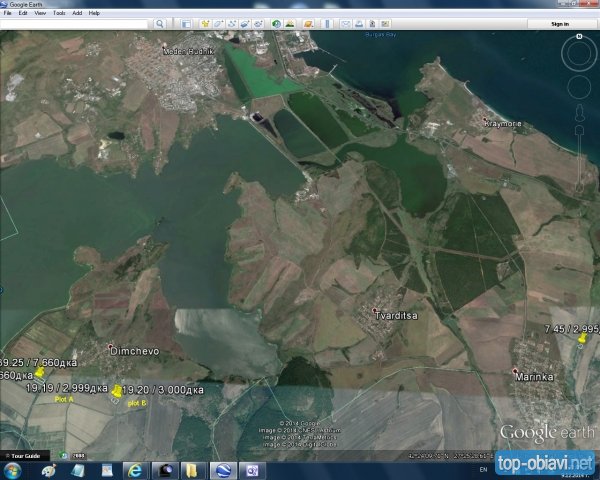
Task: Open the Help menu
Action: pos(94,13)
